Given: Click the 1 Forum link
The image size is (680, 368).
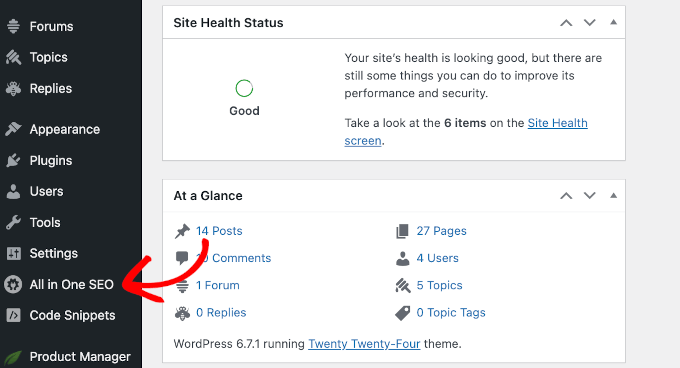Looking at the screenshot, I should [218, 285].
